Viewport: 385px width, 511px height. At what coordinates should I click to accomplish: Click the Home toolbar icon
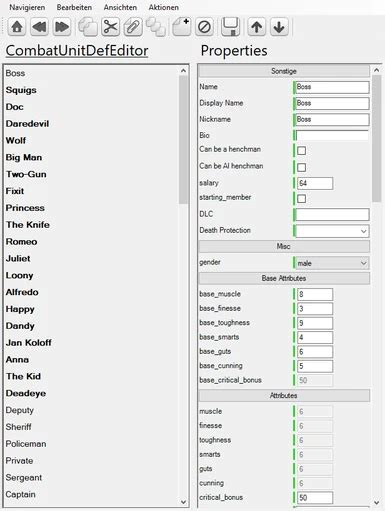point(17,27)
